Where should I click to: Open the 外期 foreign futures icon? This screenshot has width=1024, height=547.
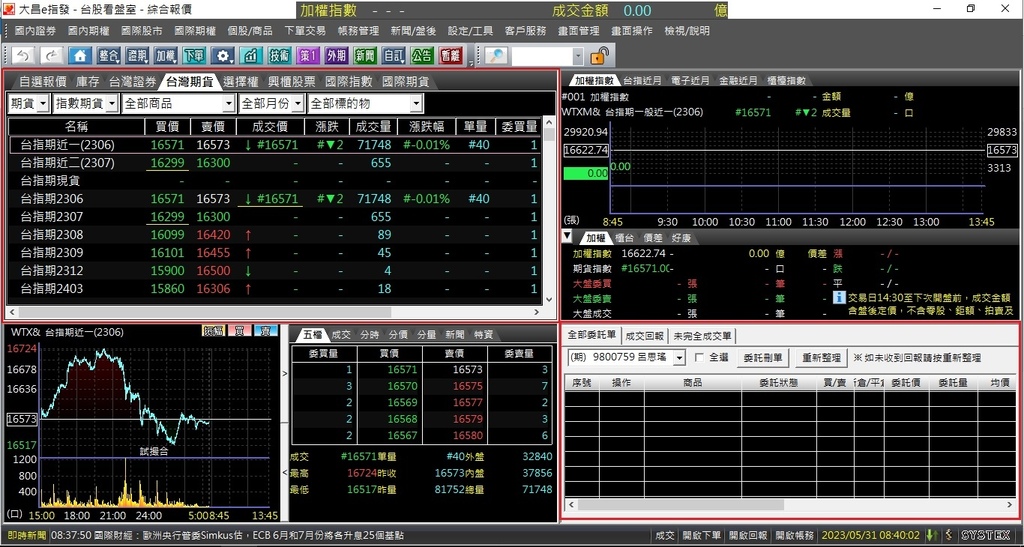tap(336, 55)
